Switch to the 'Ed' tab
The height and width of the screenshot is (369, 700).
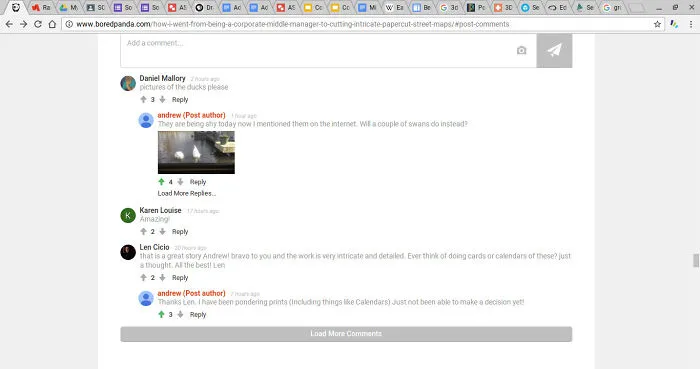click(x=558, y=8)
